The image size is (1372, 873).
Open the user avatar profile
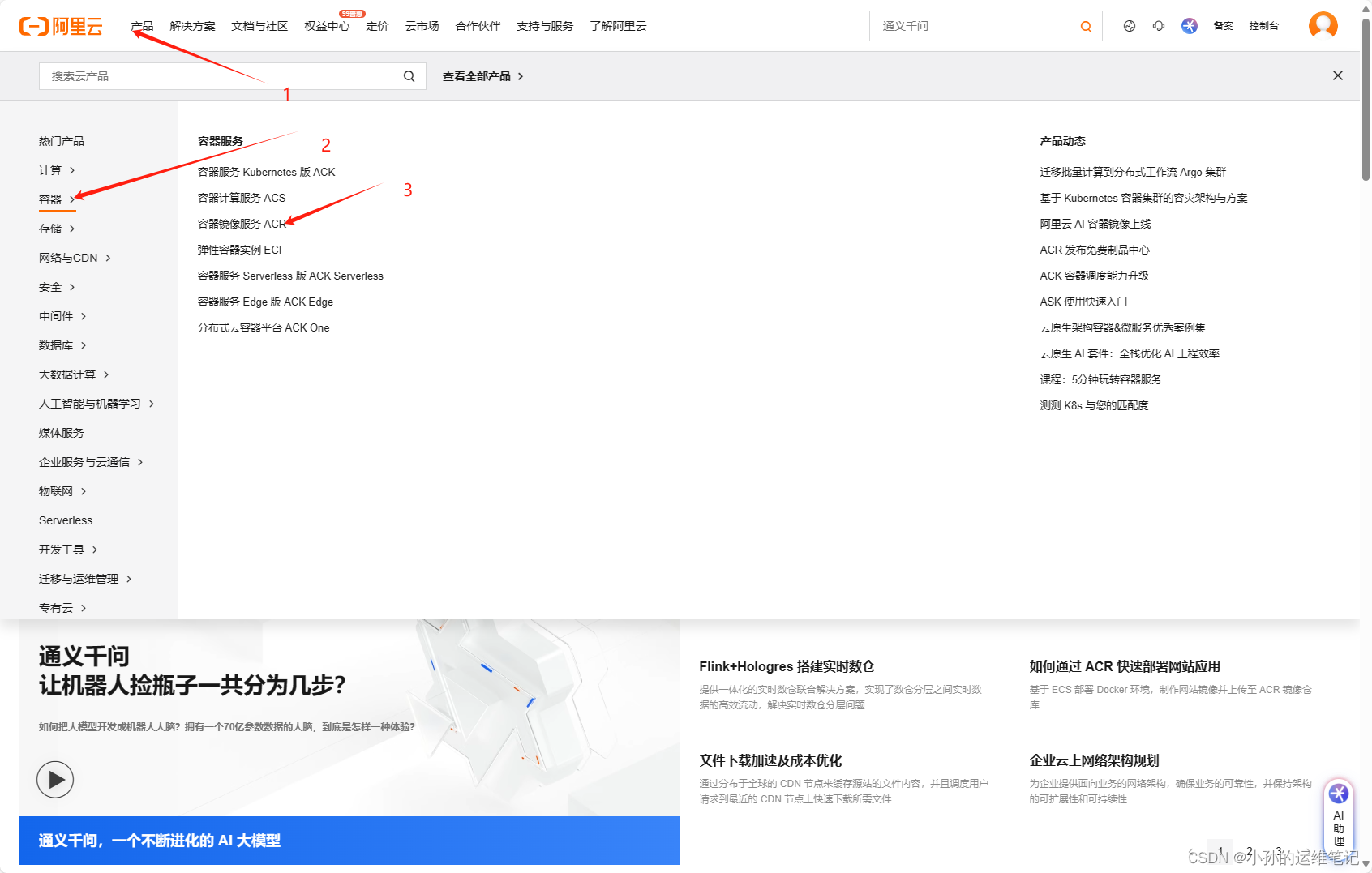click(1323, 26)
